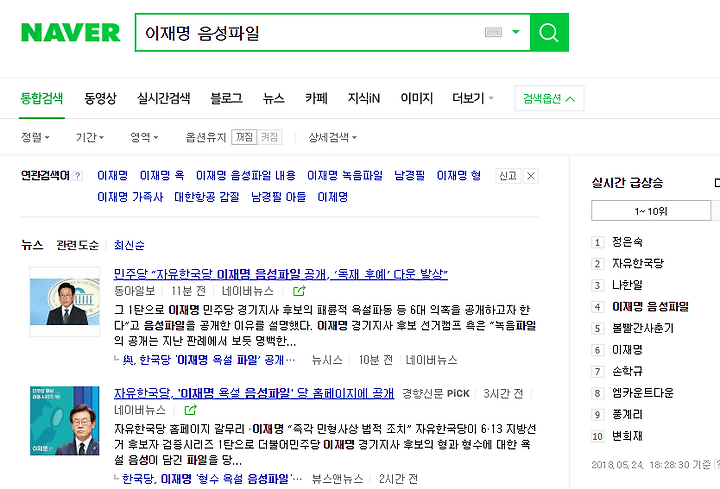The height and width of the screenshot is (489, 720).
Task: Open new-window icon of 경향신문 article
Action: (x=190, y=410)
